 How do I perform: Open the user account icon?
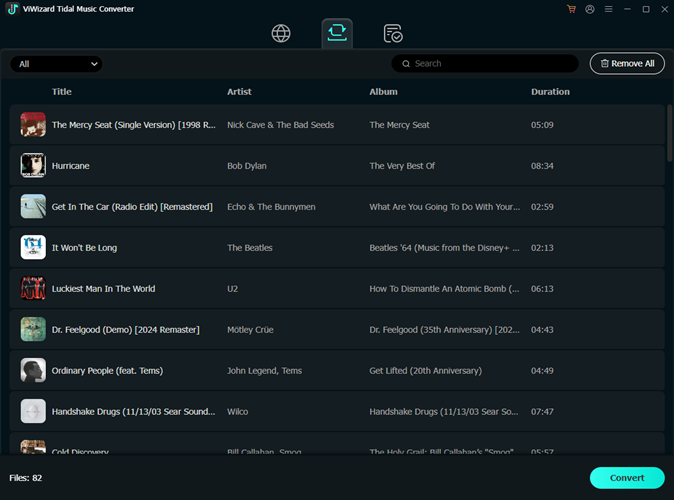(590, 9)
